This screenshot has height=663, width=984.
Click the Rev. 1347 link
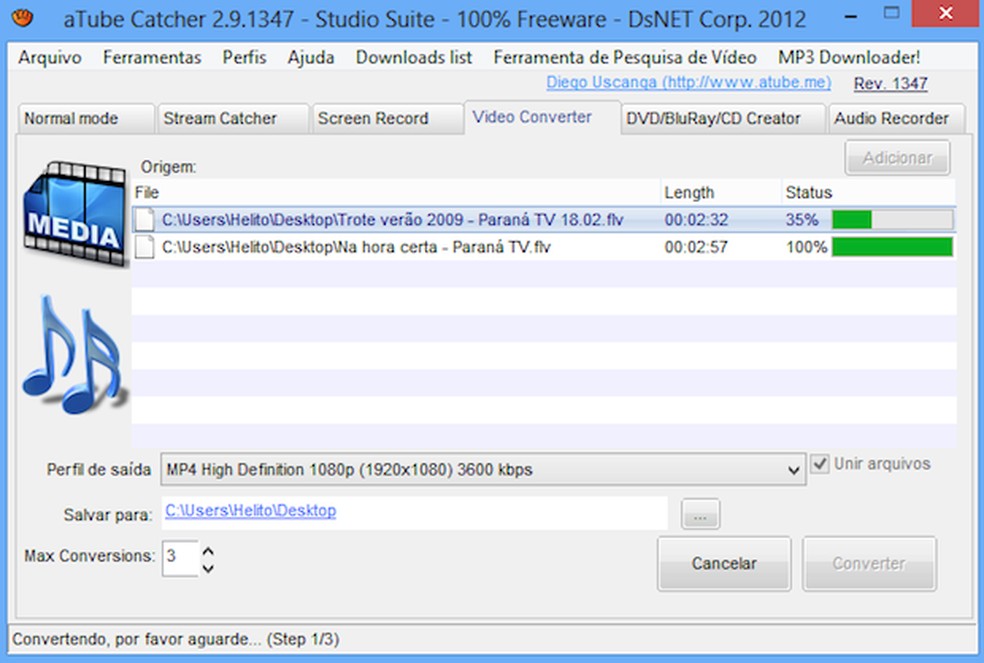[890, 84]
